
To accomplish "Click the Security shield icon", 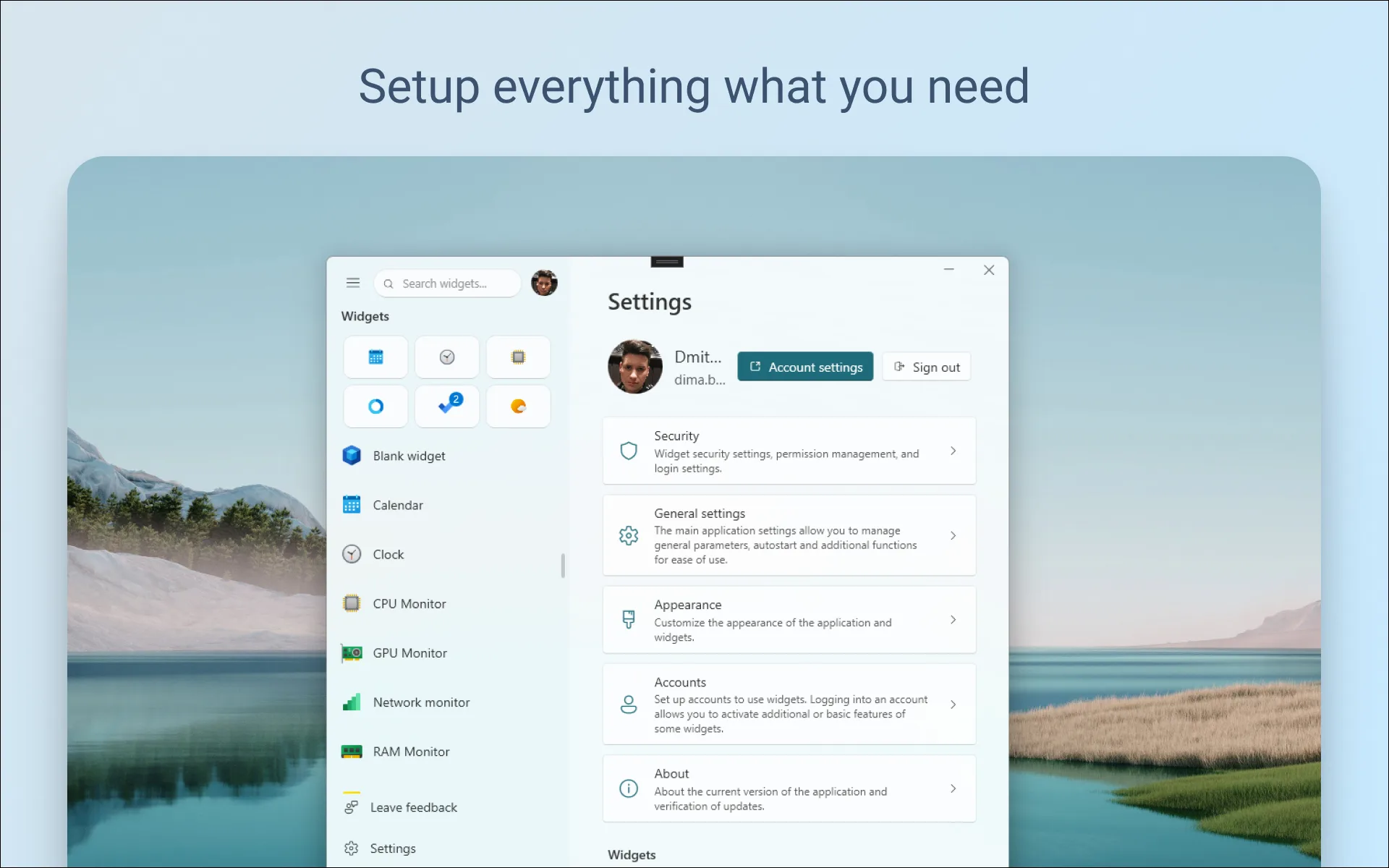I will tap(629, 451).
